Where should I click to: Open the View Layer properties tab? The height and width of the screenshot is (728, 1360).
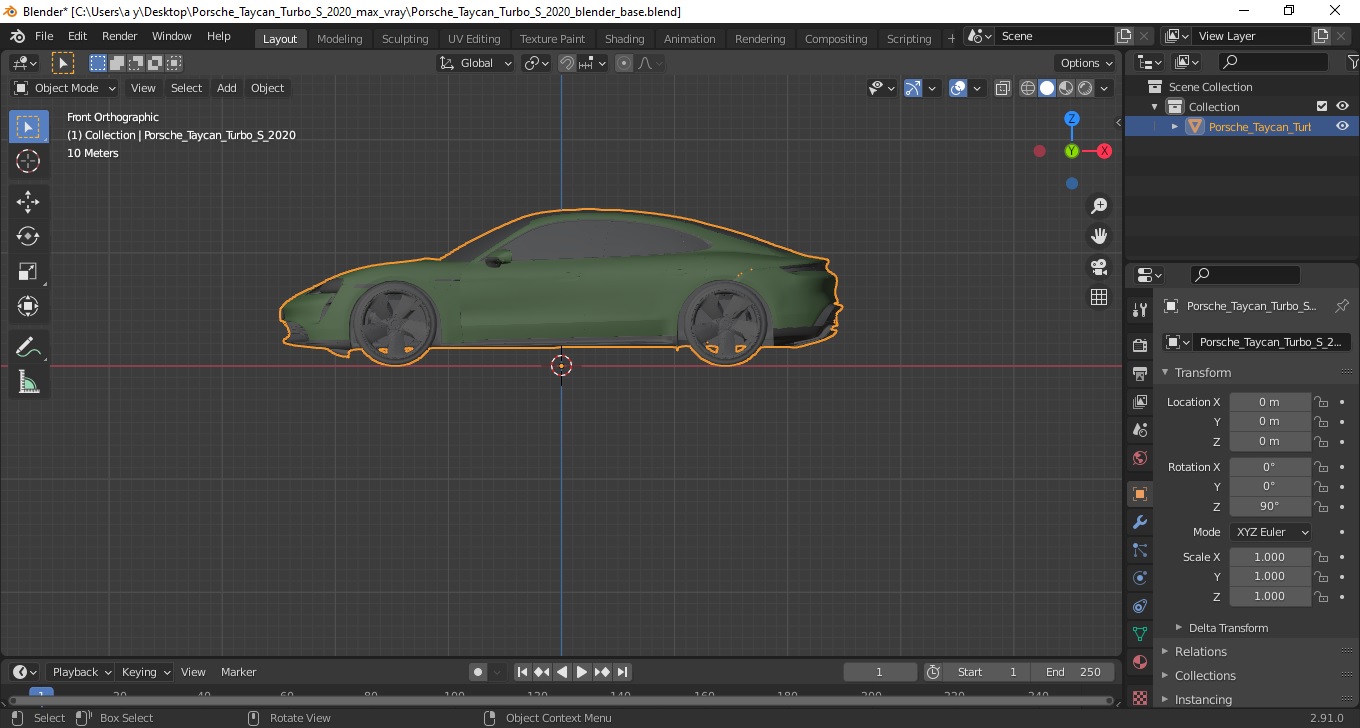[1139, 402]
